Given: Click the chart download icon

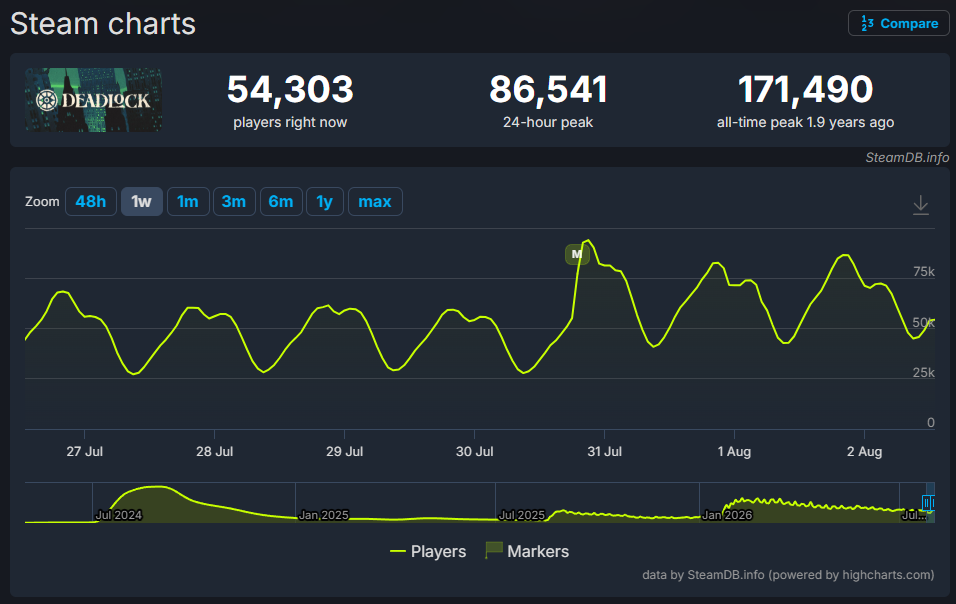Looking at the screenshot, I should click(921, 205).
